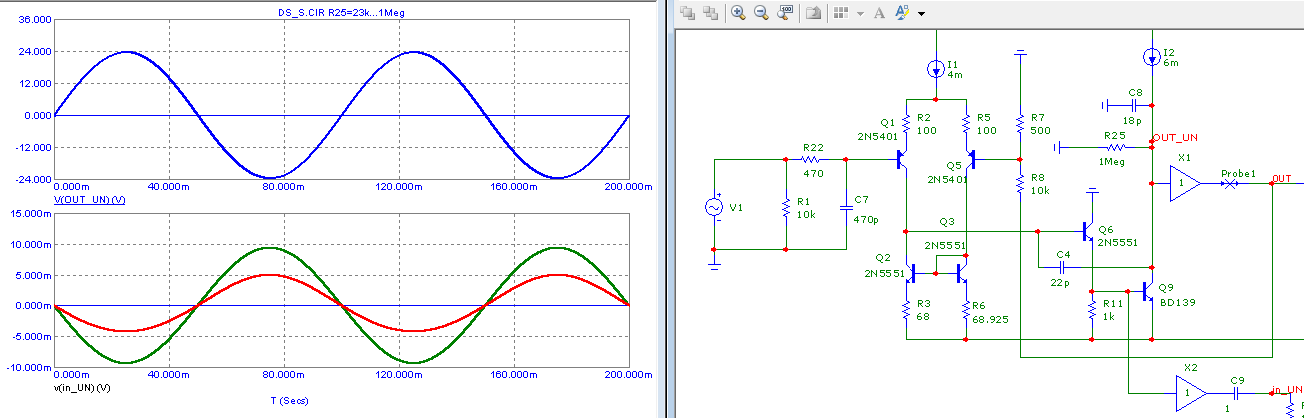Open the black toolbar overflow arrow

921,14
